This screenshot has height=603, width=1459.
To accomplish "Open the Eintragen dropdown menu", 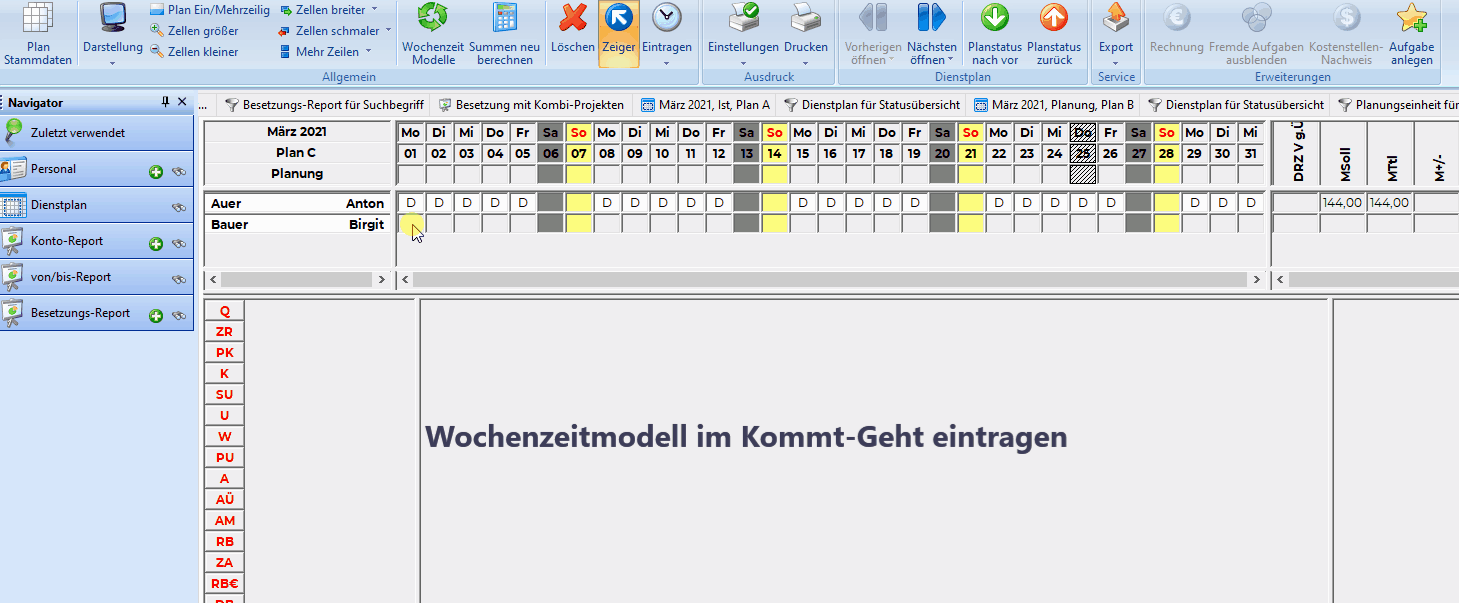I will pos(666,63).
